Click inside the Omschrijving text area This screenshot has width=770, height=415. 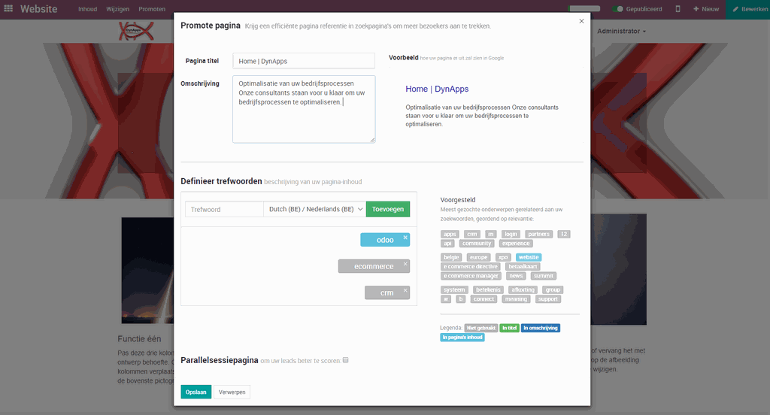point(303,109)
